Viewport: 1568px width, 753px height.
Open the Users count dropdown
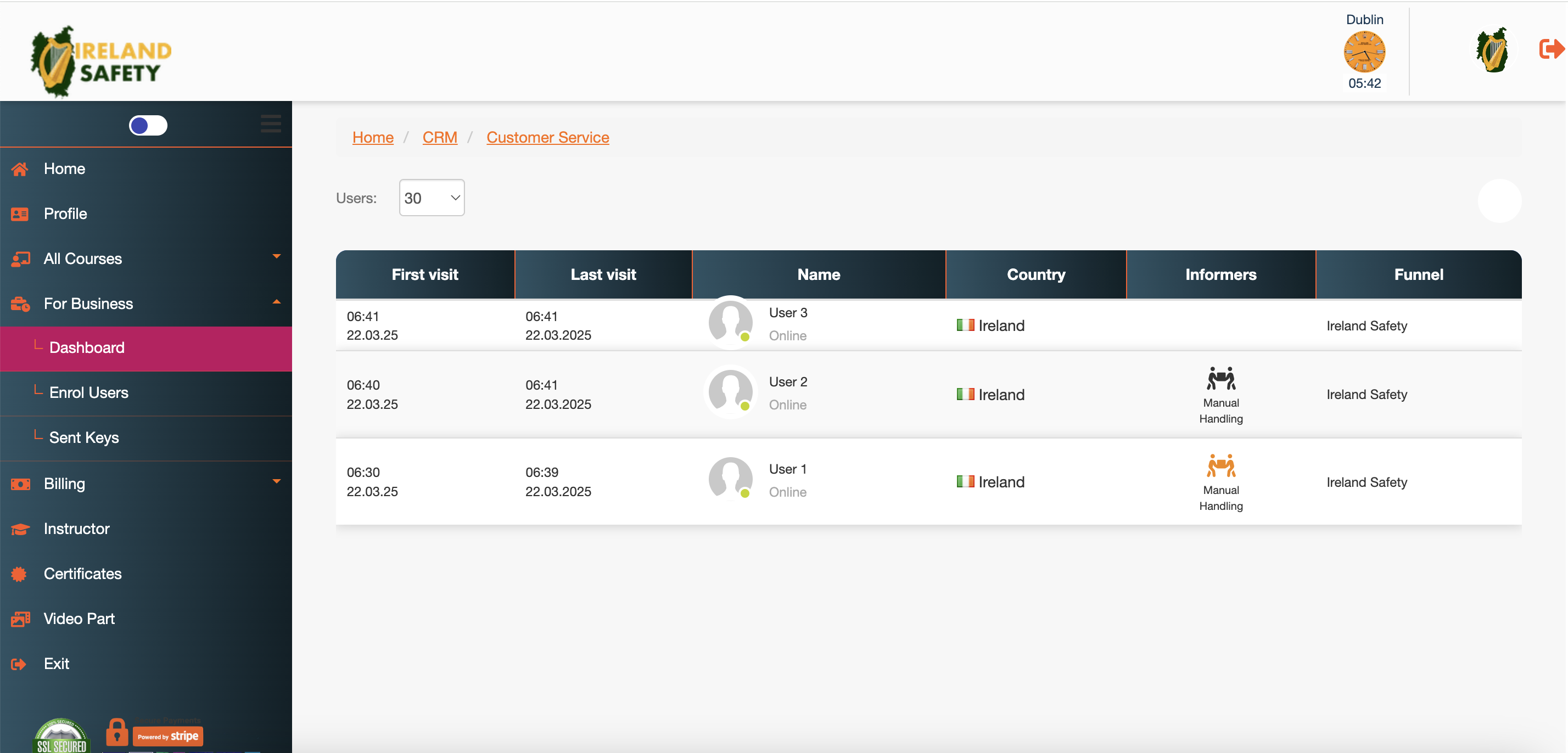coord(432,198)
